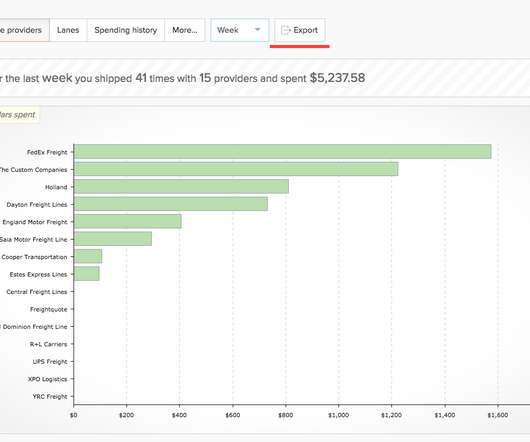Click the Estes Express Lines bar
This screenshot has height=442, width=530.
point(87,274)
